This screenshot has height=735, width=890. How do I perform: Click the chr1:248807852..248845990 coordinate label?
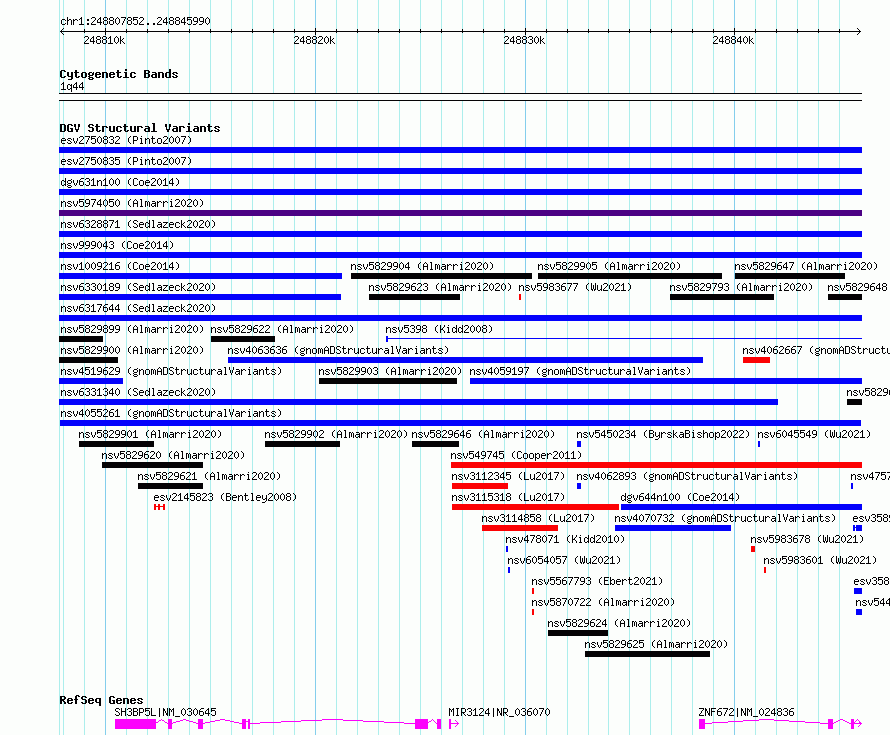(x=135, y=21)
